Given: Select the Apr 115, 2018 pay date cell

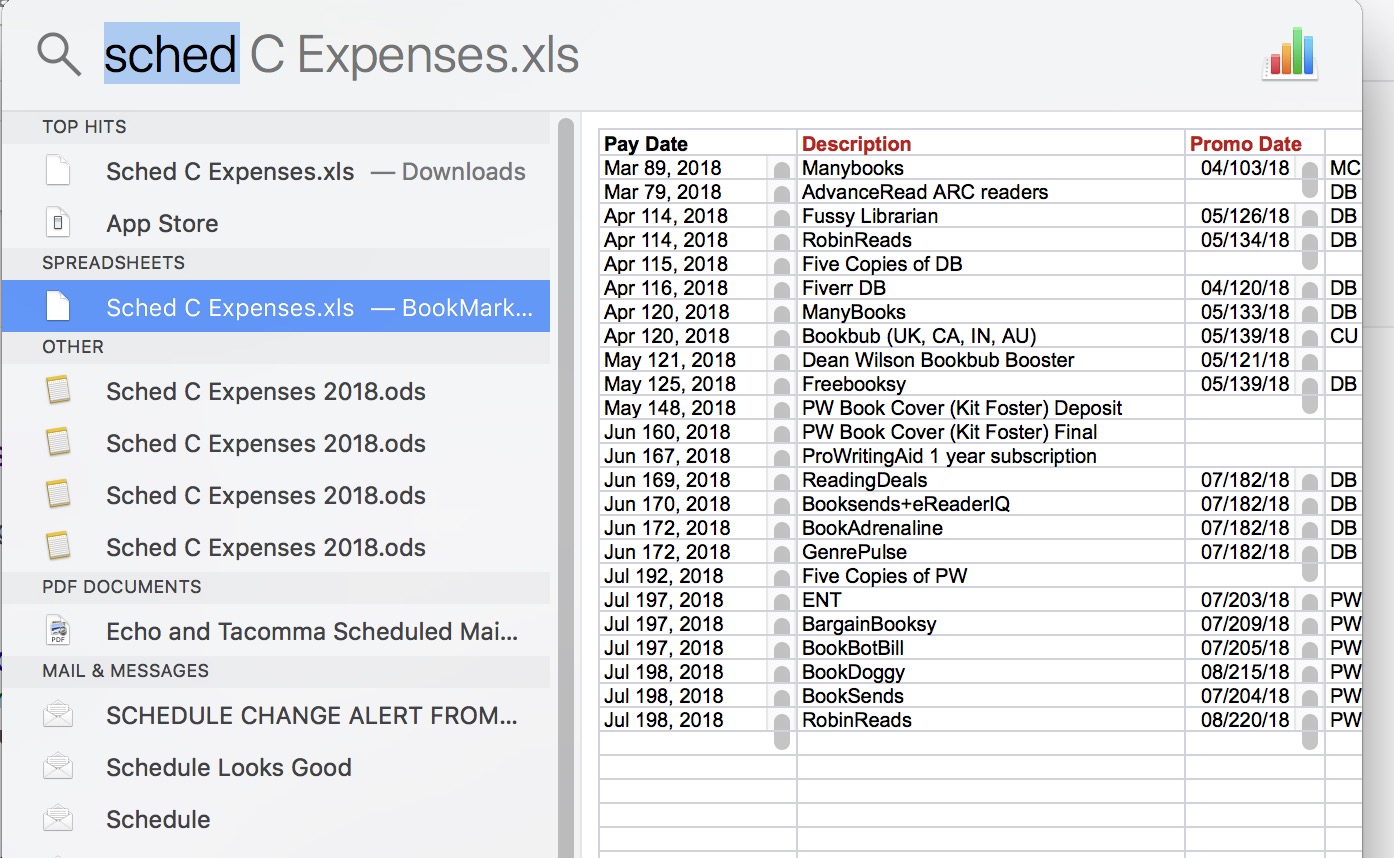Looking at the screenshot, I should pyautogui.click(x=698, y=264).
